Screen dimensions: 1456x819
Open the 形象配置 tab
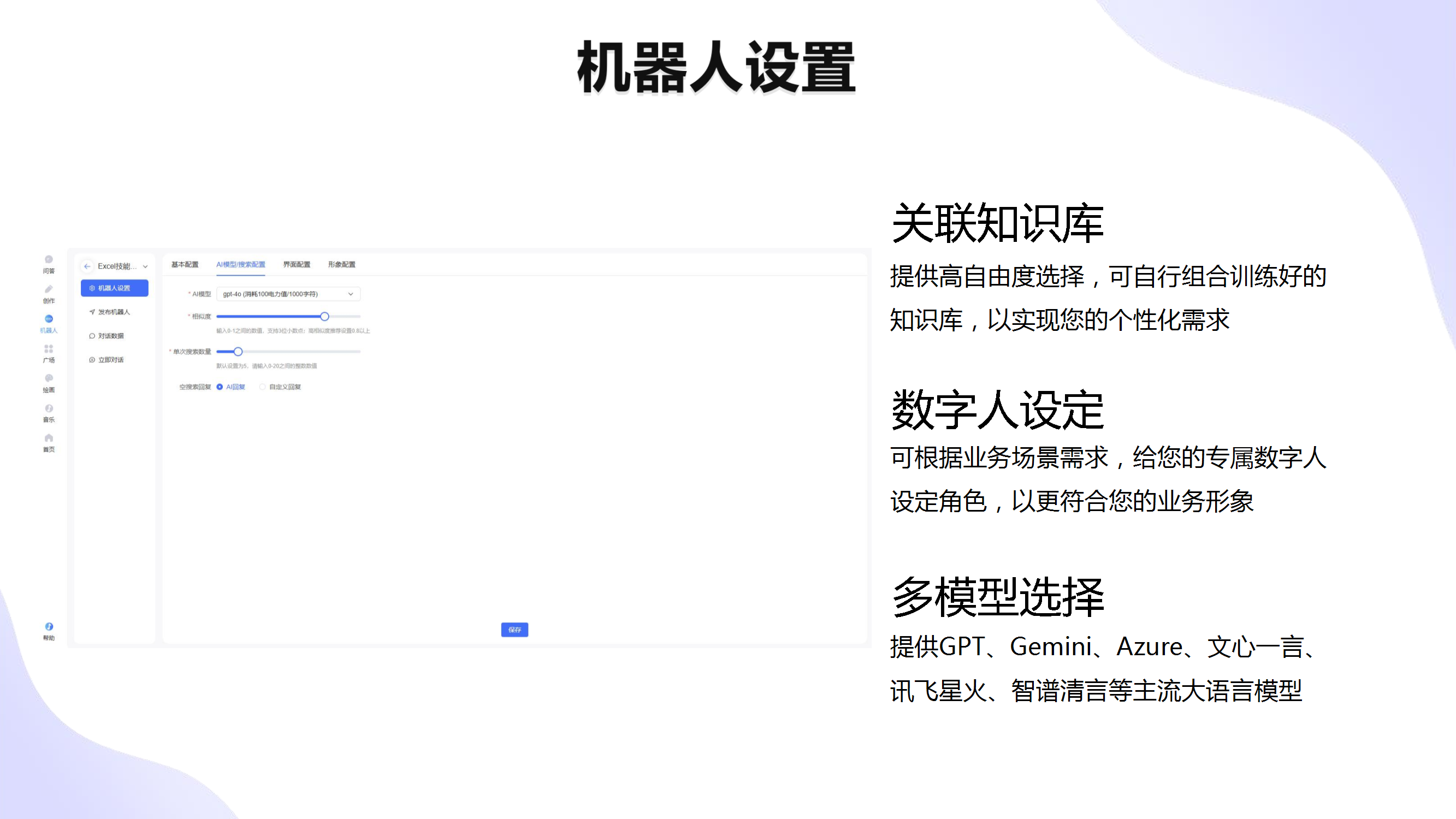(342, 264)
